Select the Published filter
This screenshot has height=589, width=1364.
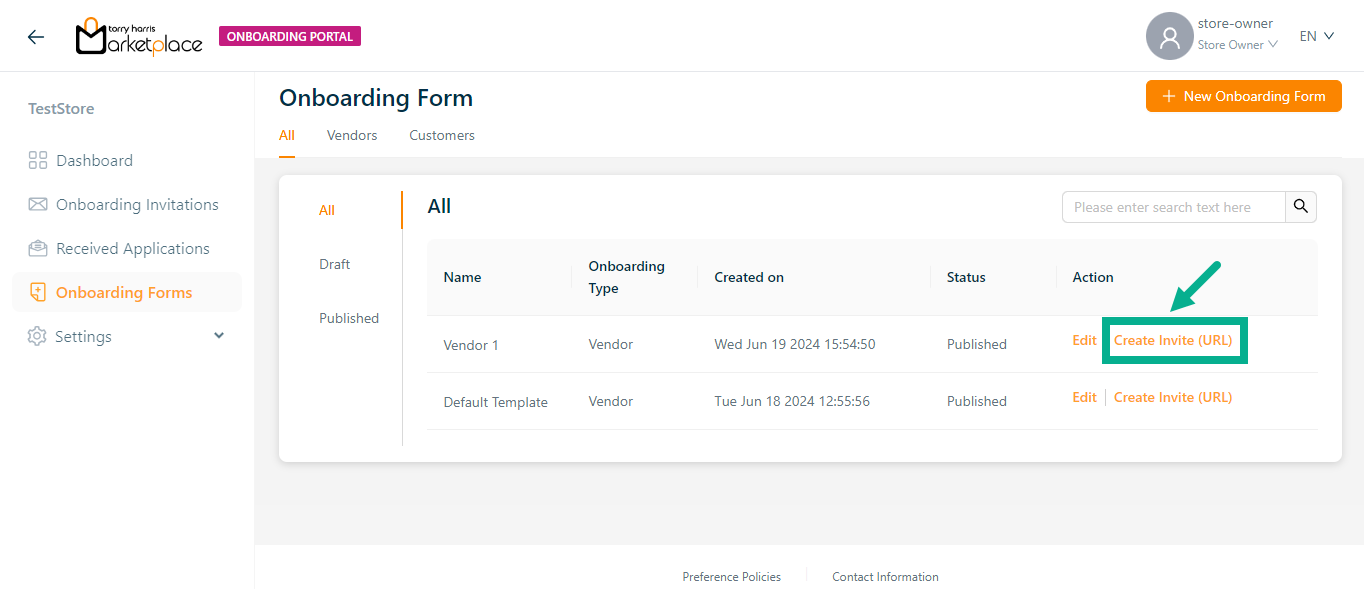349,318
